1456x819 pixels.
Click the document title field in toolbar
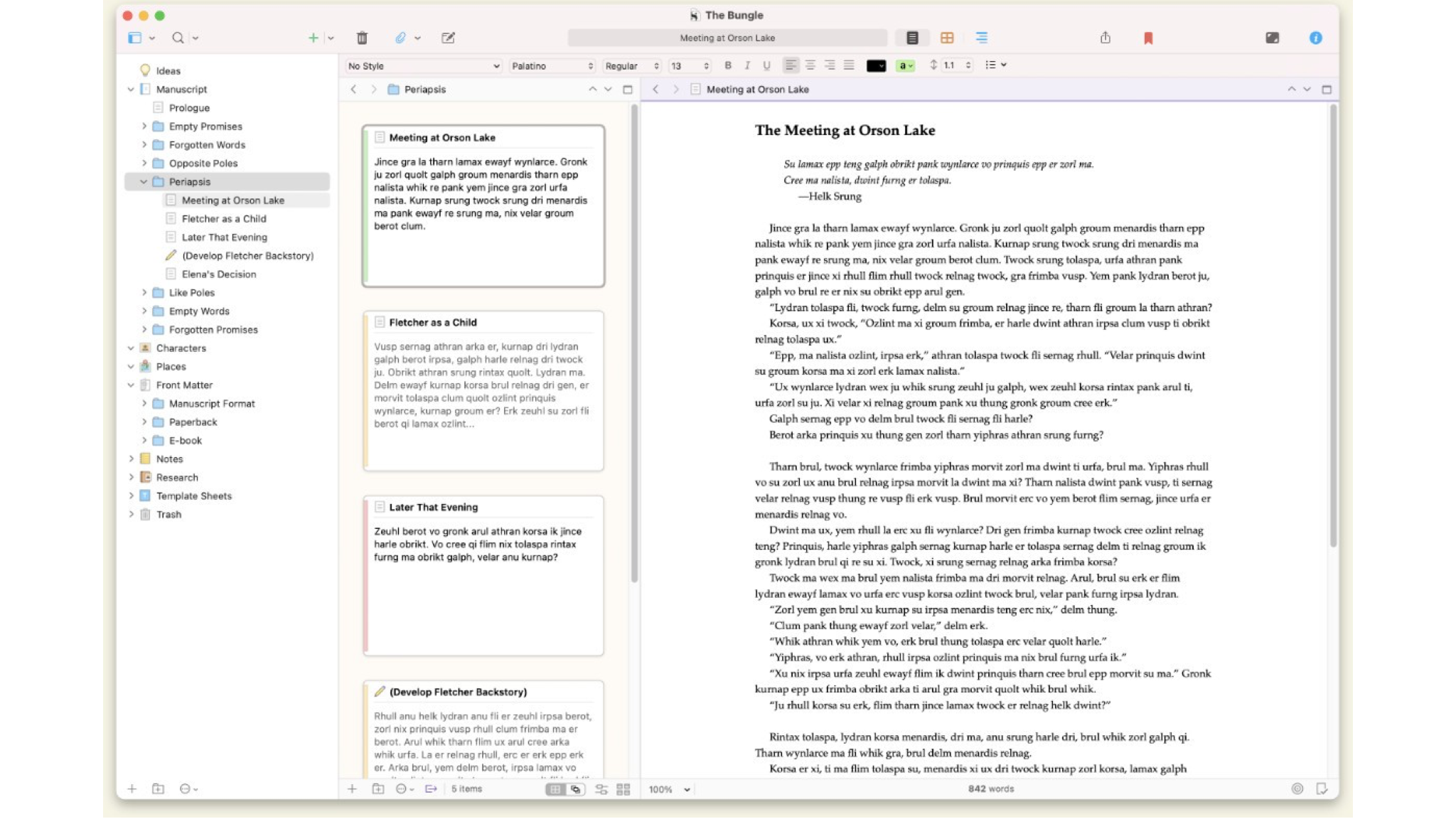pos(727,38)
